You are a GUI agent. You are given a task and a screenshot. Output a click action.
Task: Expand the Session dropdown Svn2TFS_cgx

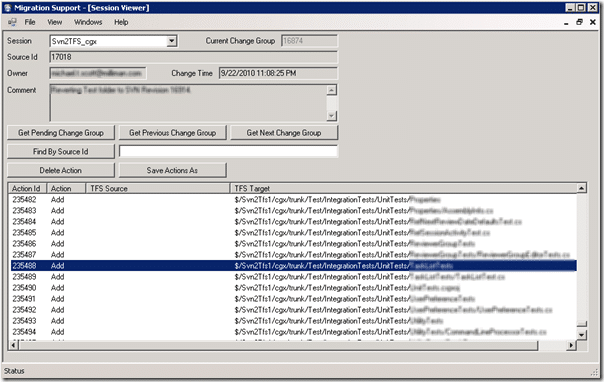pos(172,41)
